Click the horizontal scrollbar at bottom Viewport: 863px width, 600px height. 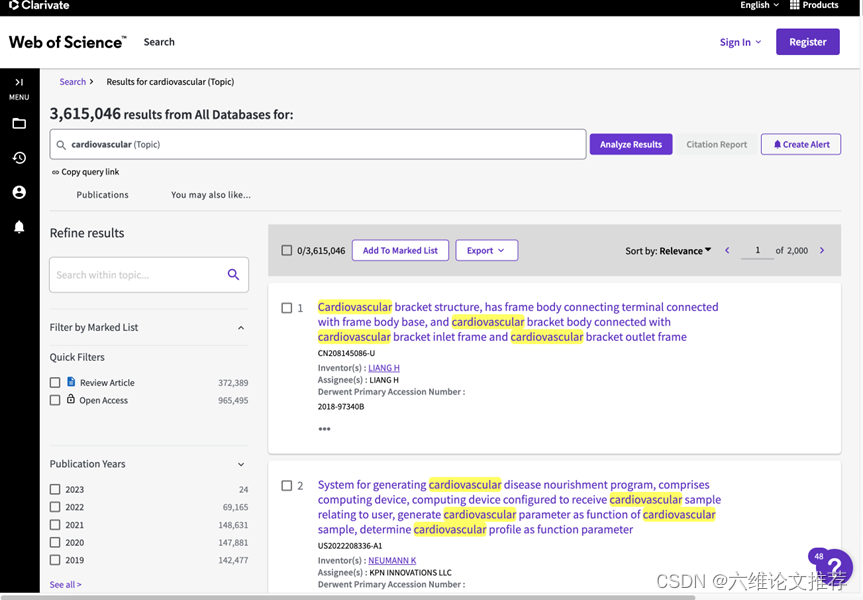(x=348, y=597)
